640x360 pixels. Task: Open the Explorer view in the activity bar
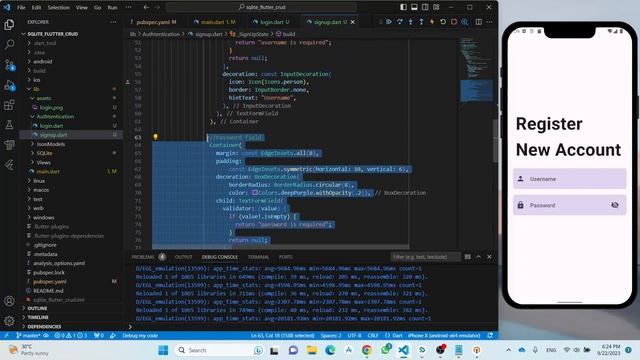click(x=9, y=25)
